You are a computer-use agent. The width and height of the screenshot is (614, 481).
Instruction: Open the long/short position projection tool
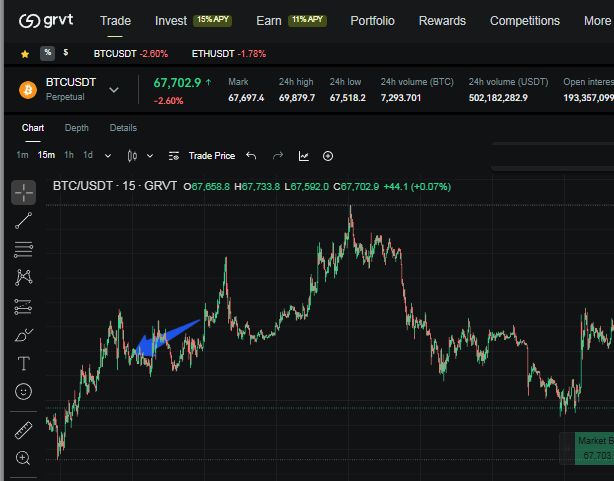[23, 307]
